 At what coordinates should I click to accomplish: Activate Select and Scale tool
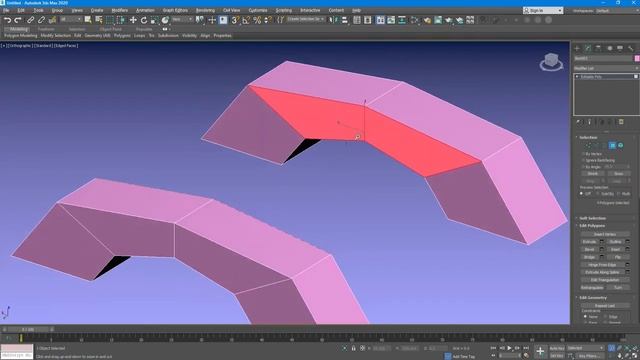(x=154, y=20)
